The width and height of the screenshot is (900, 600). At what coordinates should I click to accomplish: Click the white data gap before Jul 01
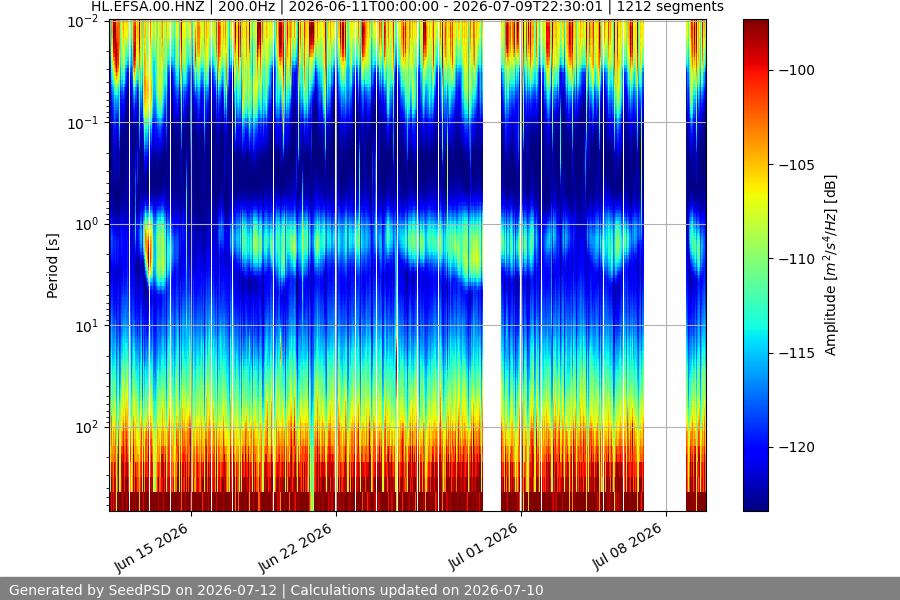click(x=492, y=265)
